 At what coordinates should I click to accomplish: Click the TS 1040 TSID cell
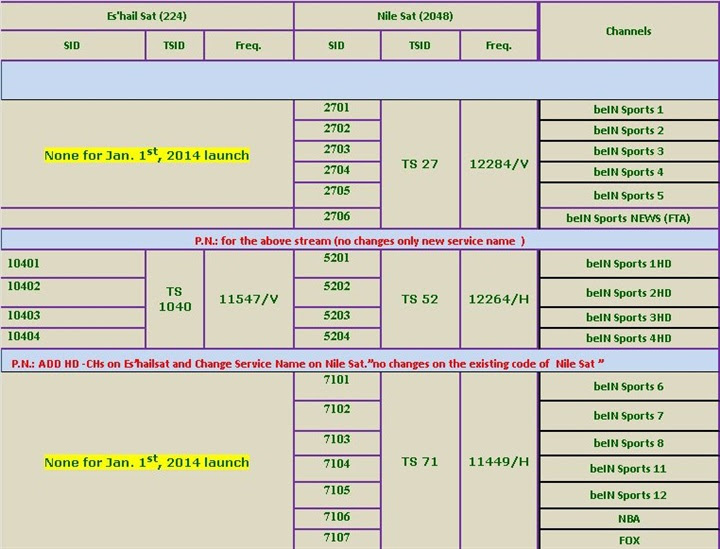[174, 299]
